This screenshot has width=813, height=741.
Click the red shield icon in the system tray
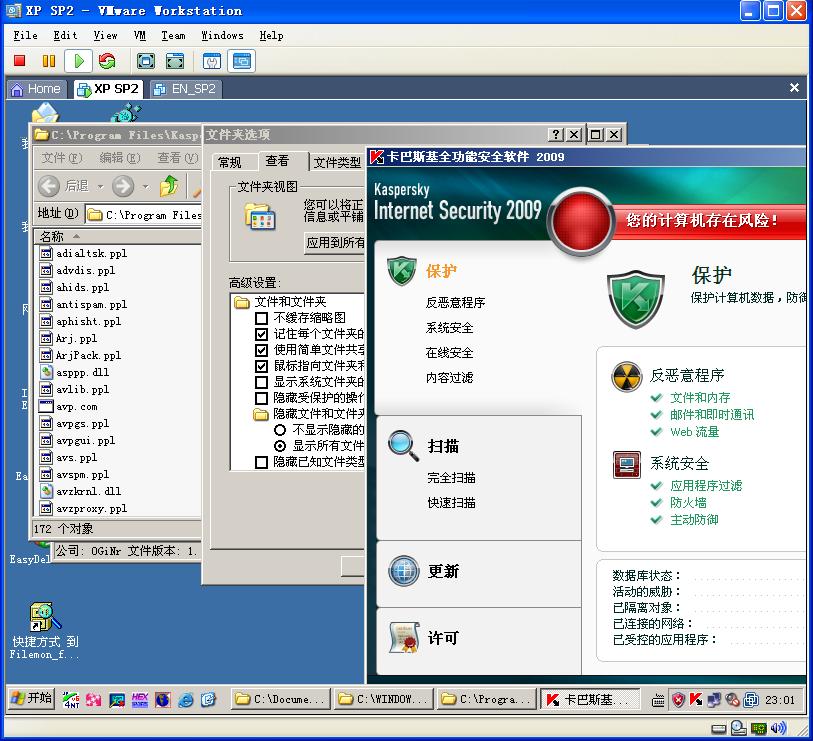tap(678, 700)
